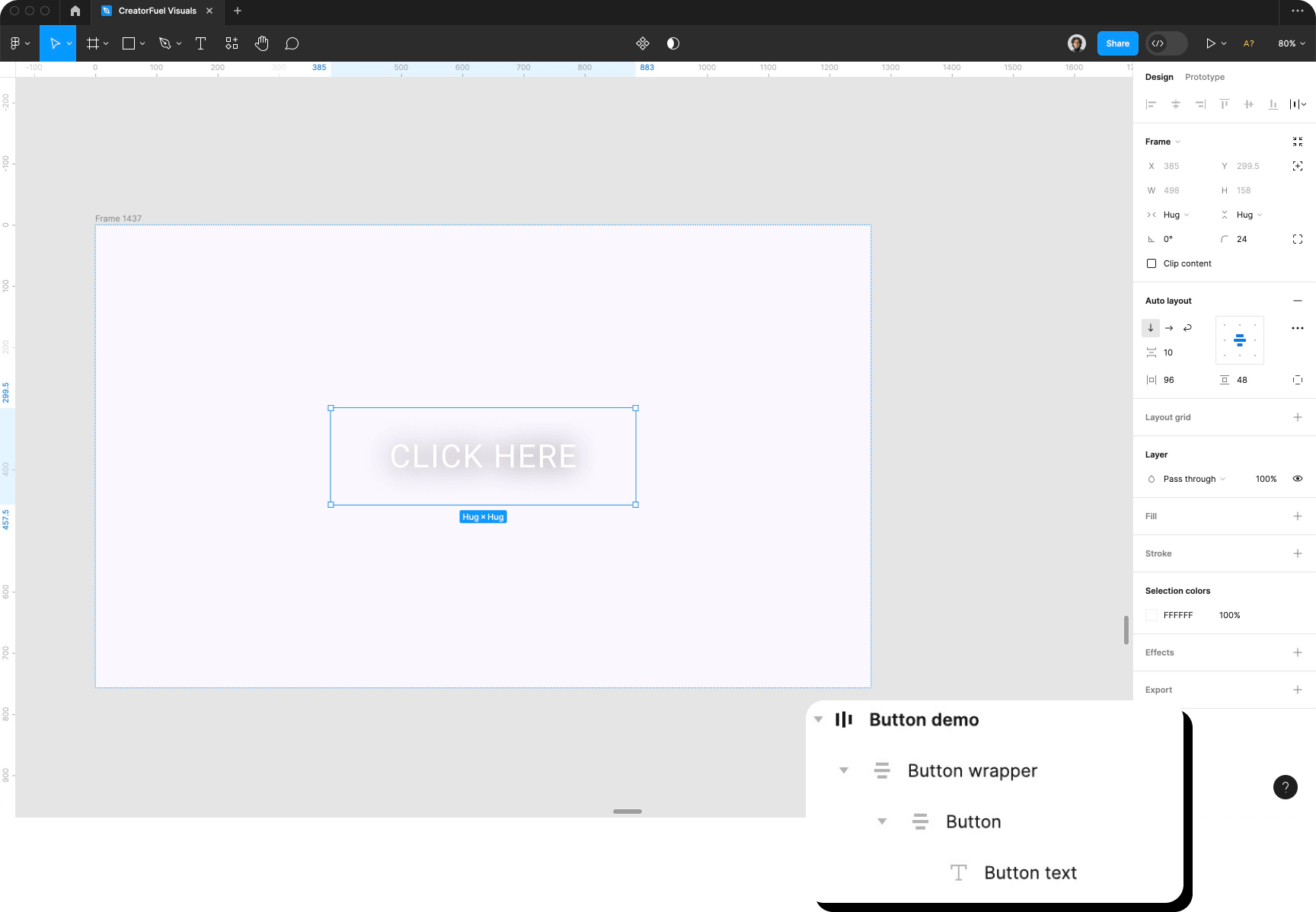Expand the Pass through blend mode dropdown

[x=1193, y=479]
